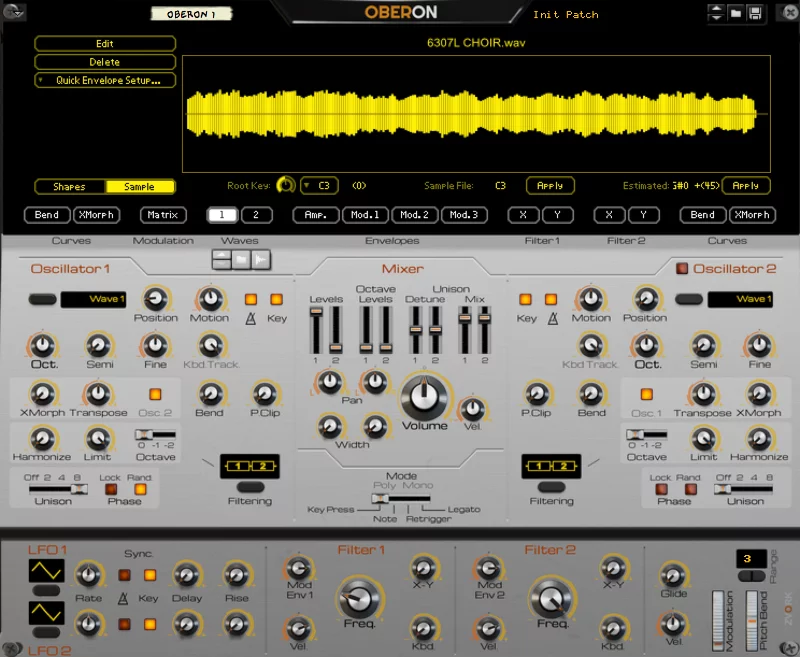Click the Pitch Bend wheel

click(752, 621)
